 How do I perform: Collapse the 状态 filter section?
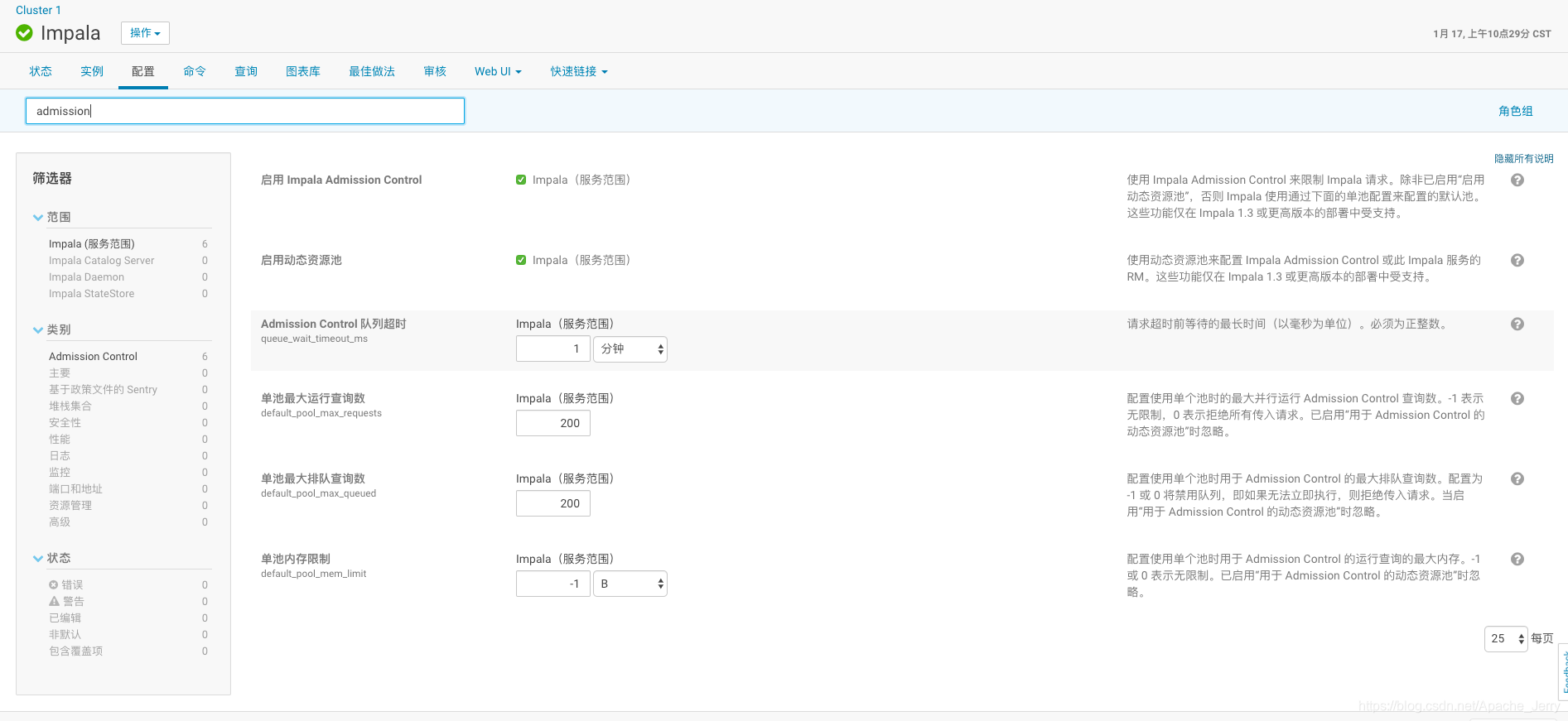click(51, 558)
